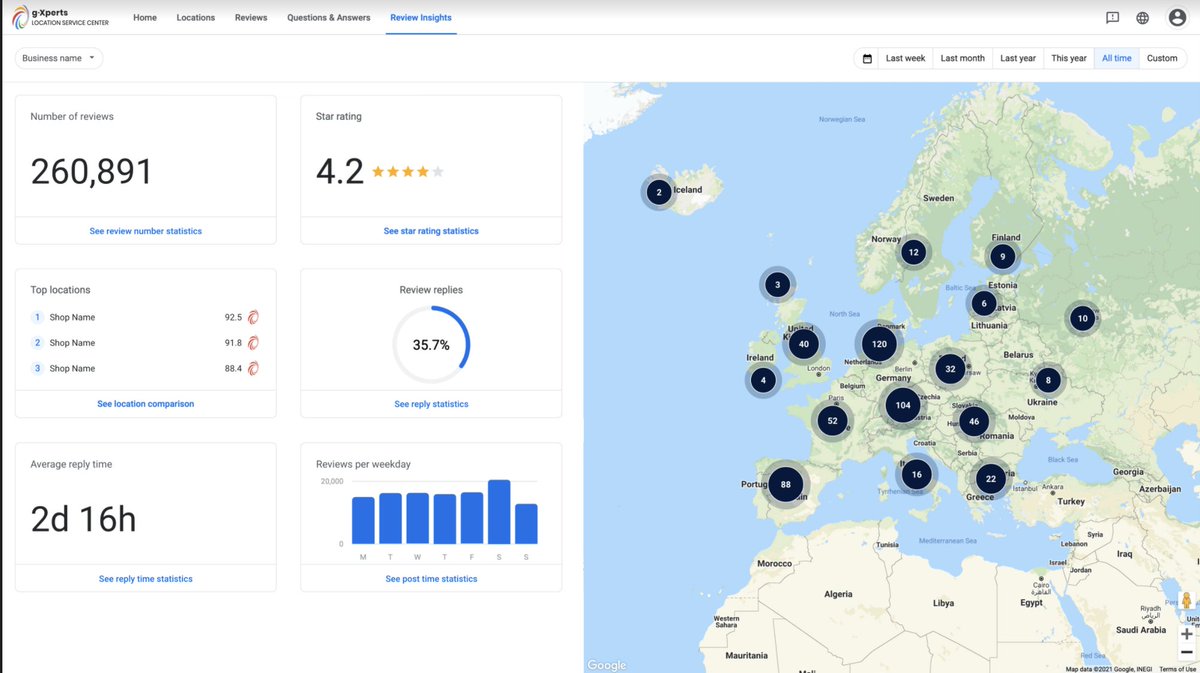Open See reply time statistics
This screenshot has width=1200, height=673.
pos(146,579)
